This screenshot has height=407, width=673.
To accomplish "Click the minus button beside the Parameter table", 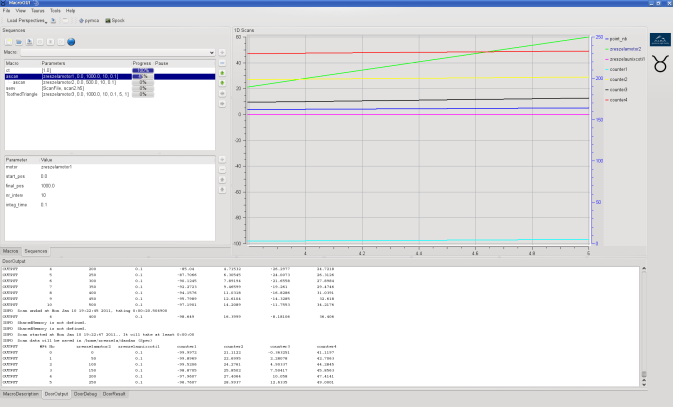I will pos(222,170).
